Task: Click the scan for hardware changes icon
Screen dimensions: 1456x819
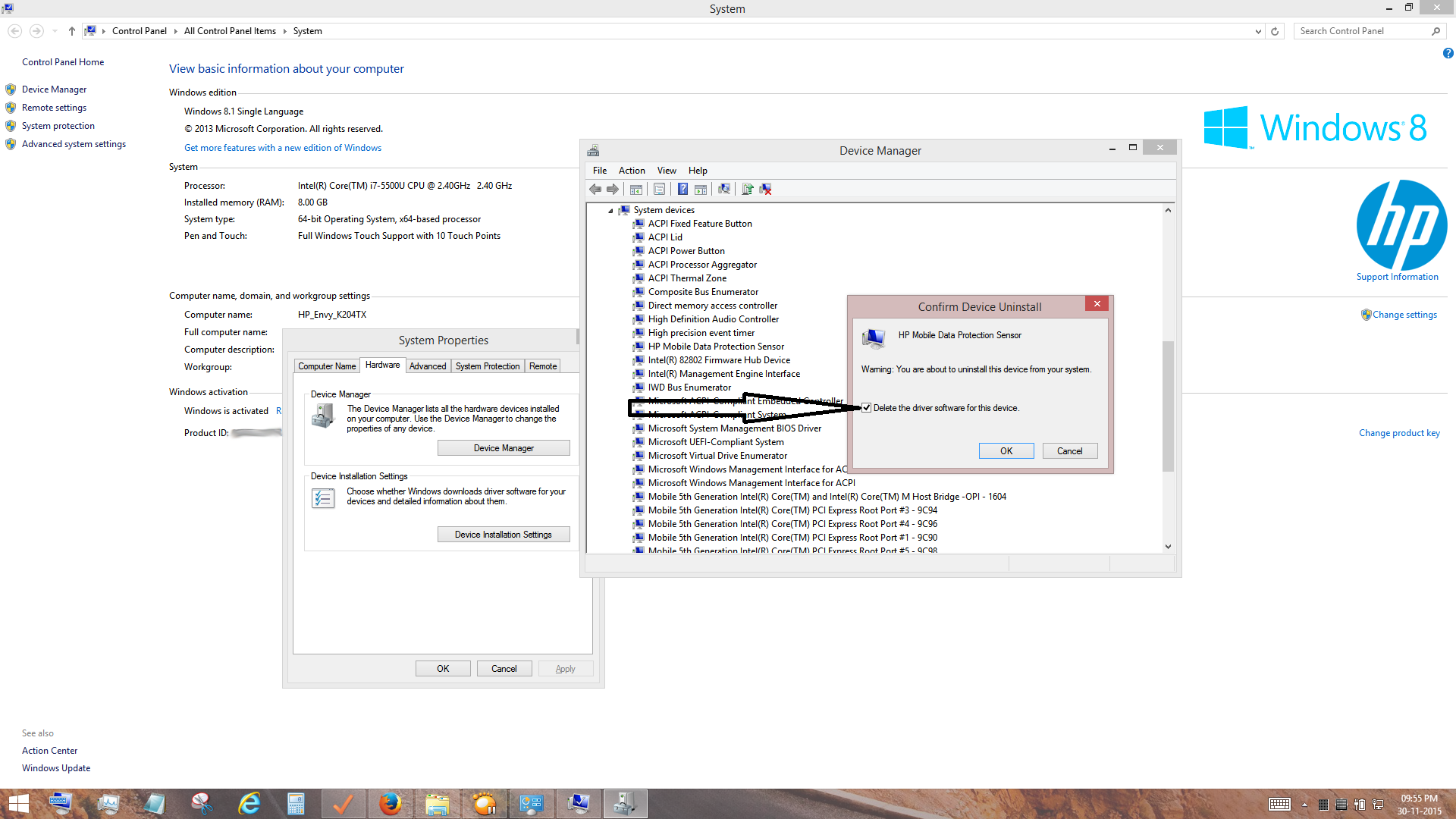Action: 724,189
